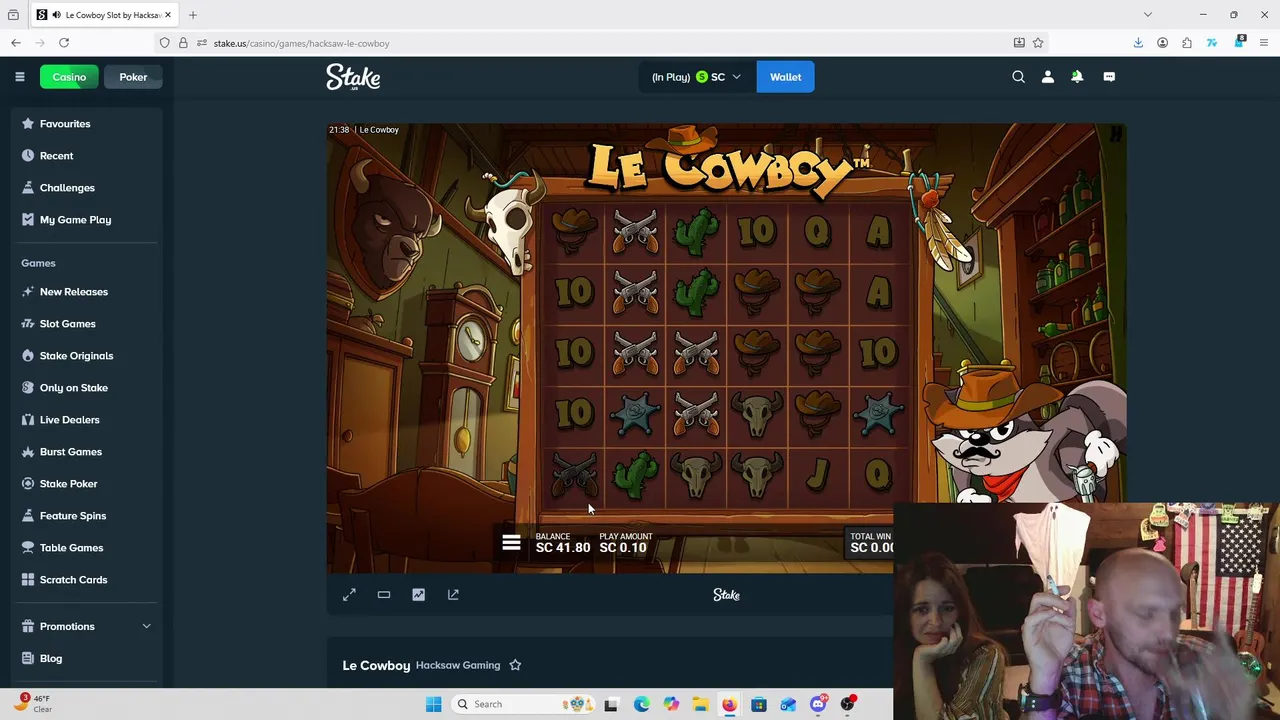
Task: Click the tracking protection shield icon
Action: (165, 43)
